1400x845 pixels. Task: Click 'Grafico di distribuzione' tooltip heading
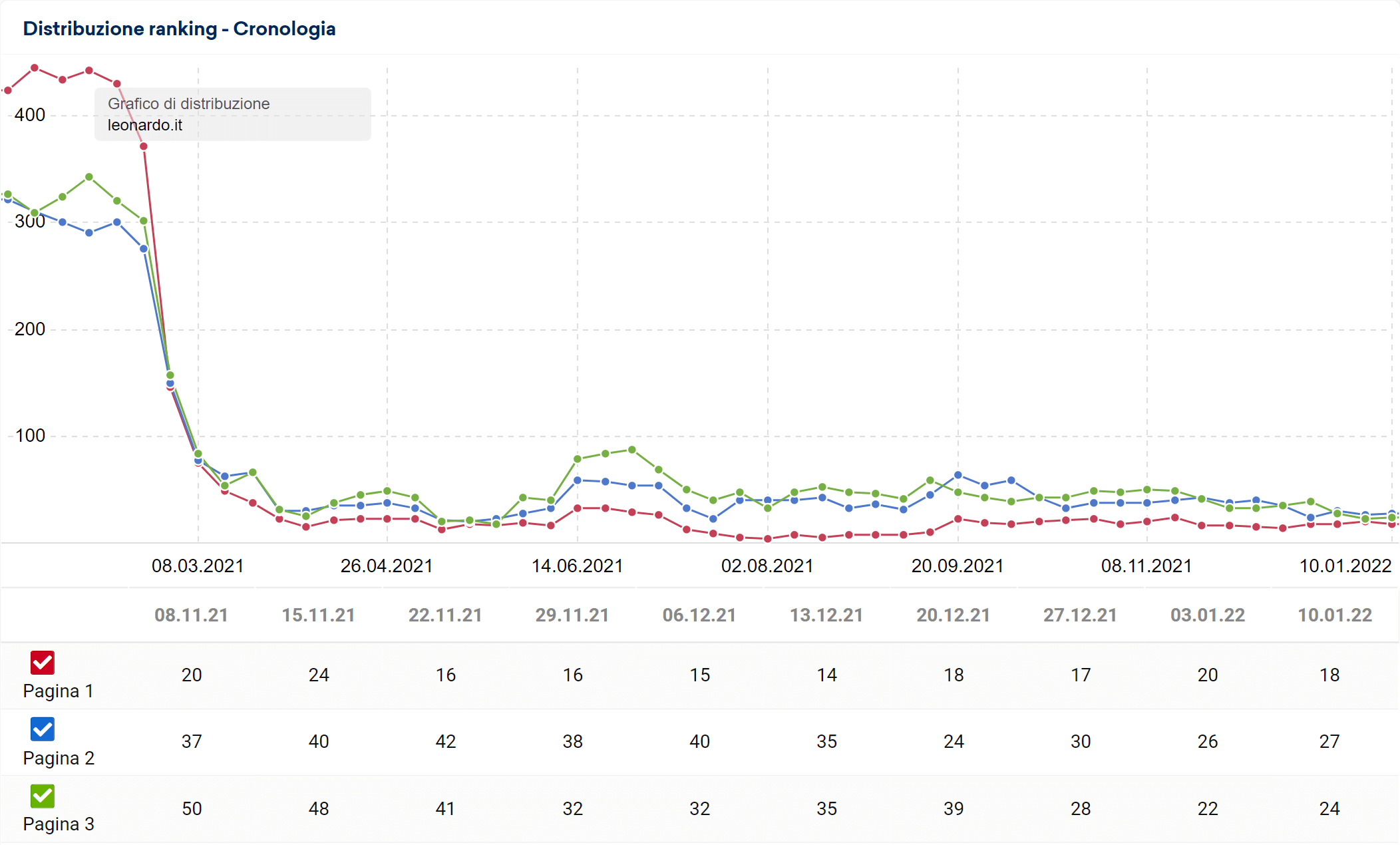189,104
